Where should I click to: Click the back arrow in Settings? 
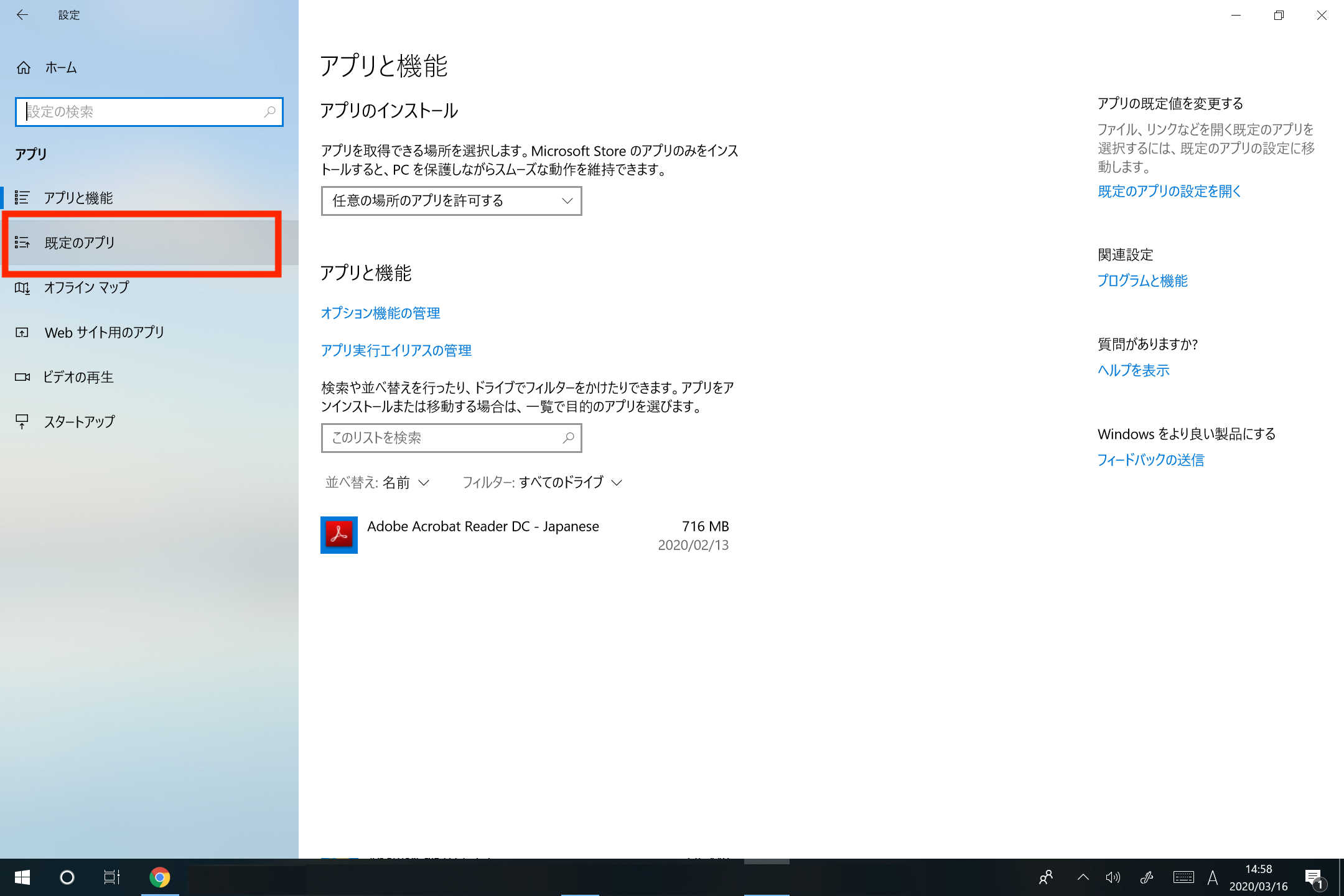click(x=22, y=15)
